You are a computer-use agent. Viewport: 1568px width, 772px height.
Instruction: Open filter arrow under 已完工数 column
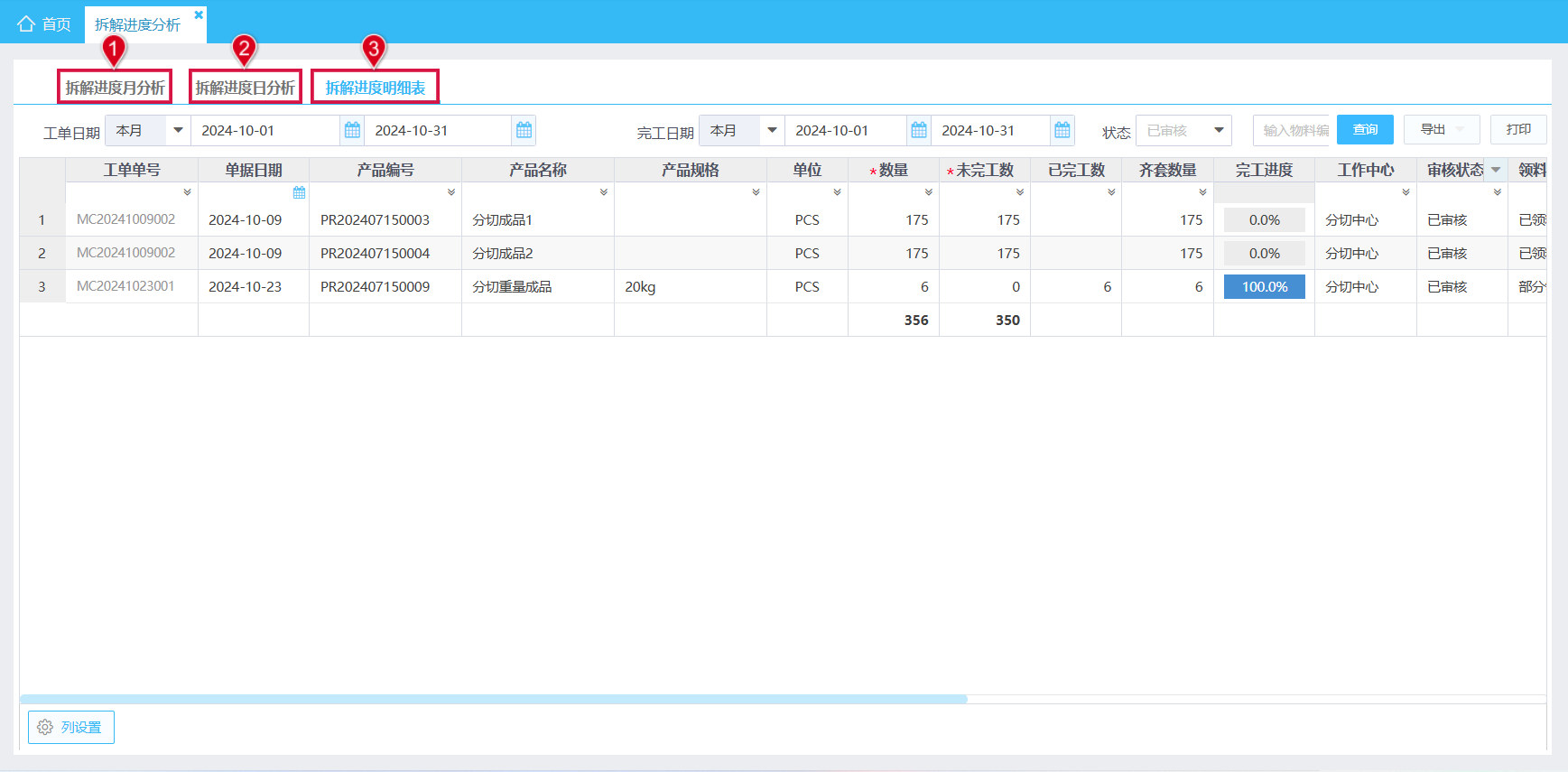tap(1111, 192)
